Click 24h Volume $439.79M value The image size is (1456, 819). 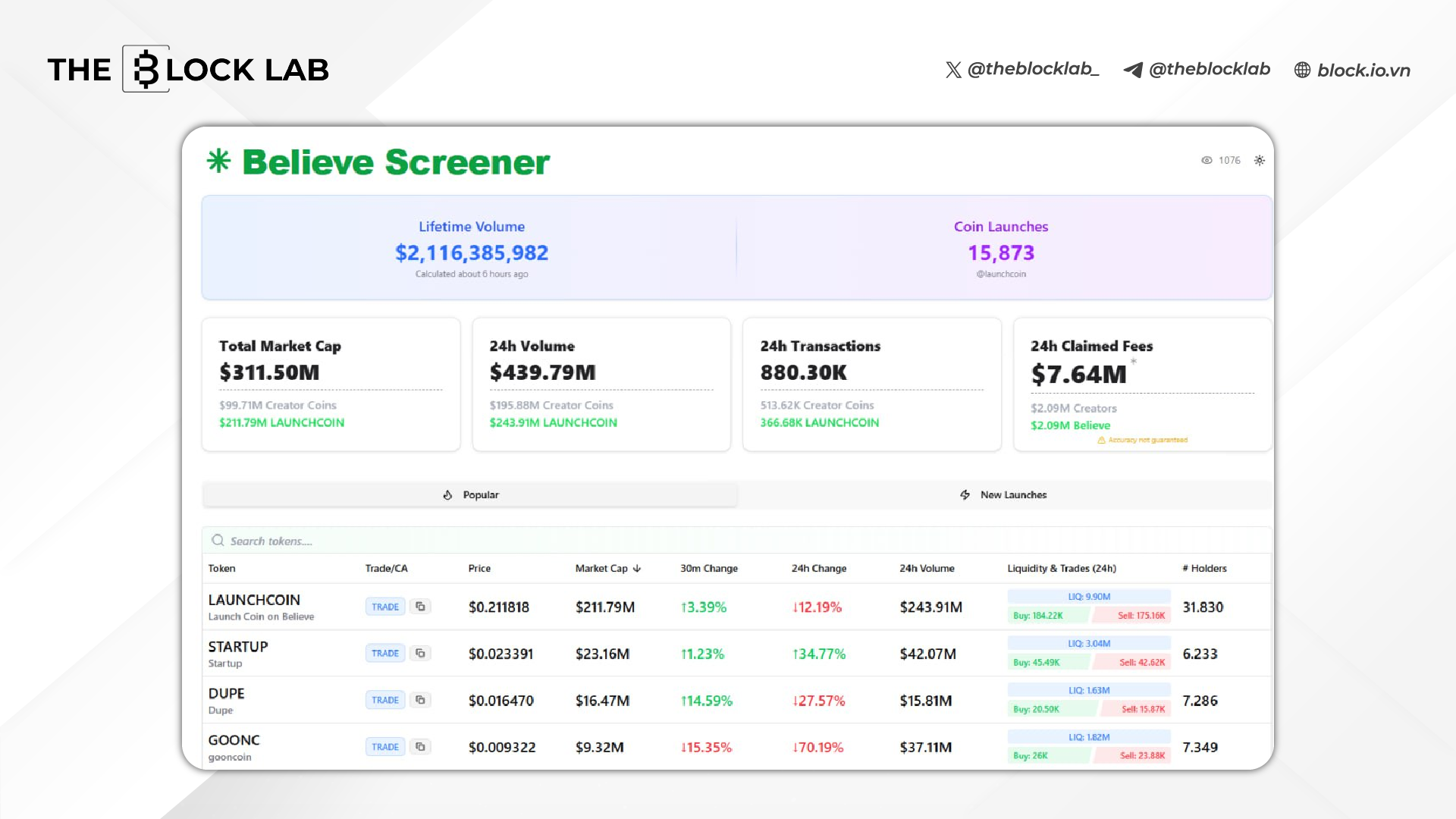point(542,372)
